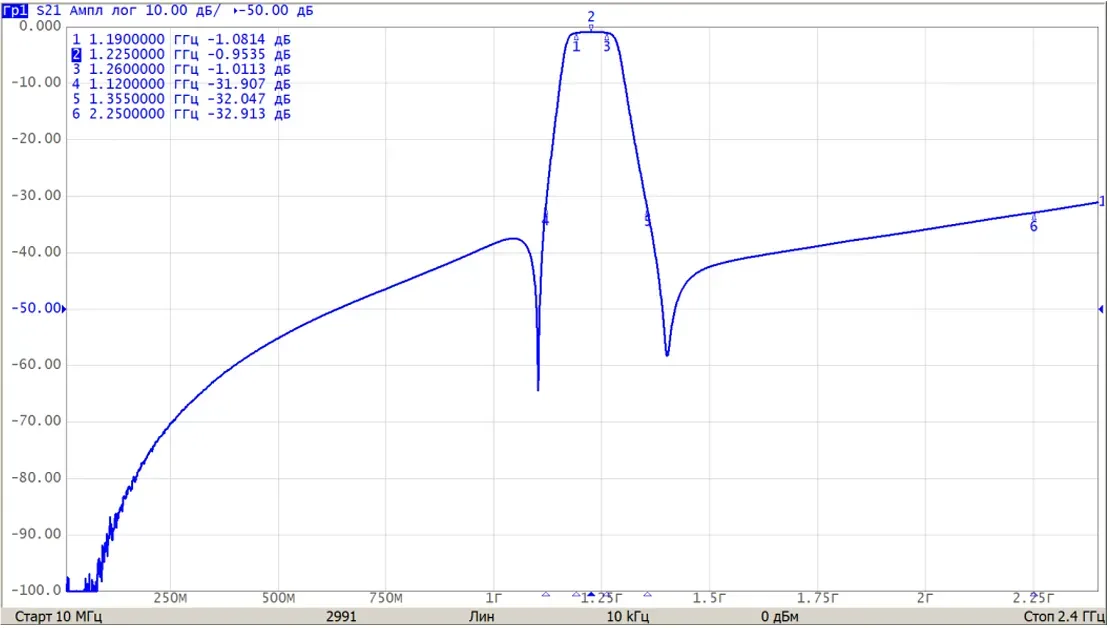The height and width of the screenshot is (628, 1110).
Task: Click the 10.00 дБ/ scale value
Action: pyautogui.click(x=184, y=11)
